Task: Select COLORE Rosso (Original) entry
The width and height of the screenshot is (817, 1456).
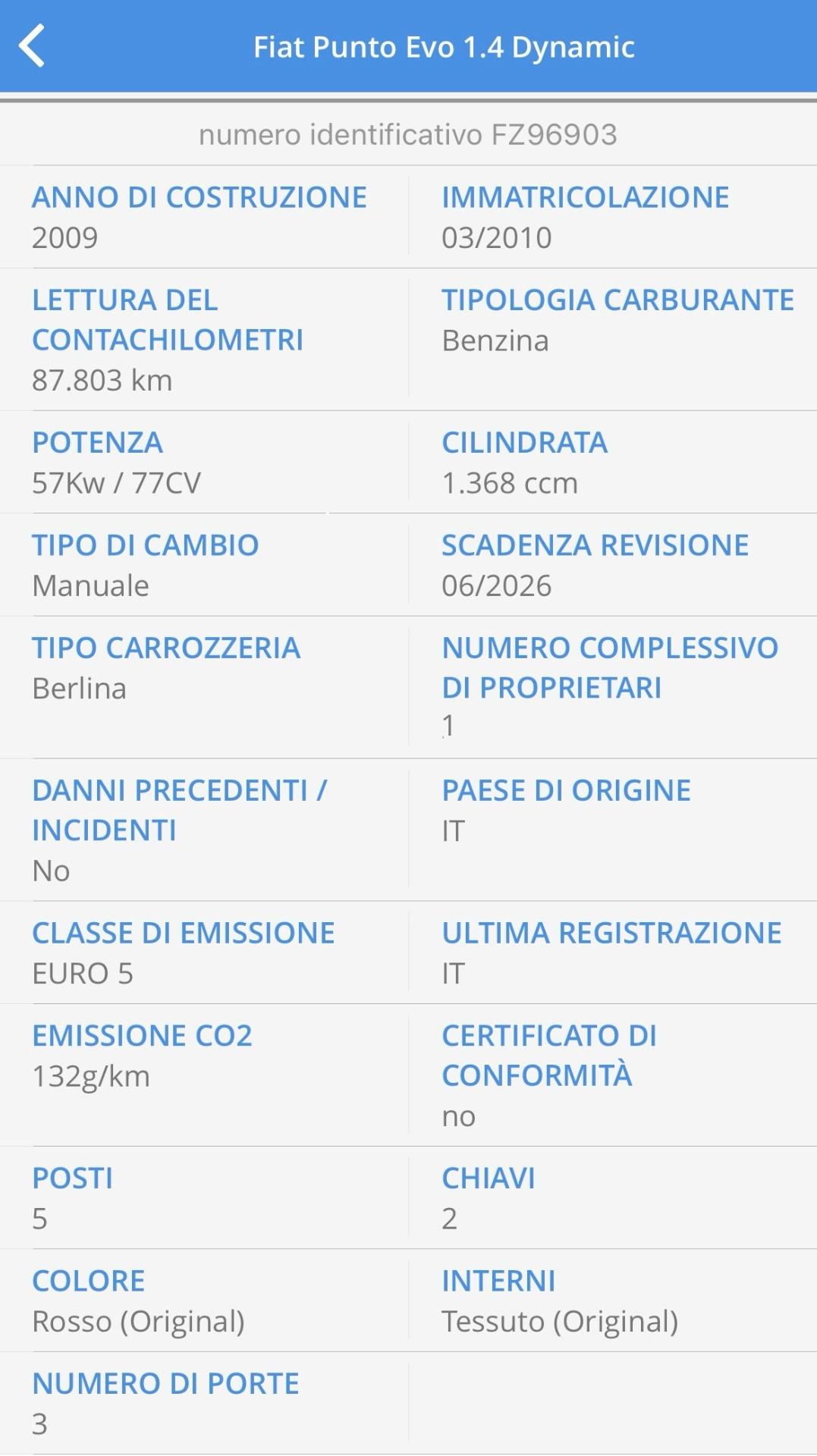Action: (138, 1301)
